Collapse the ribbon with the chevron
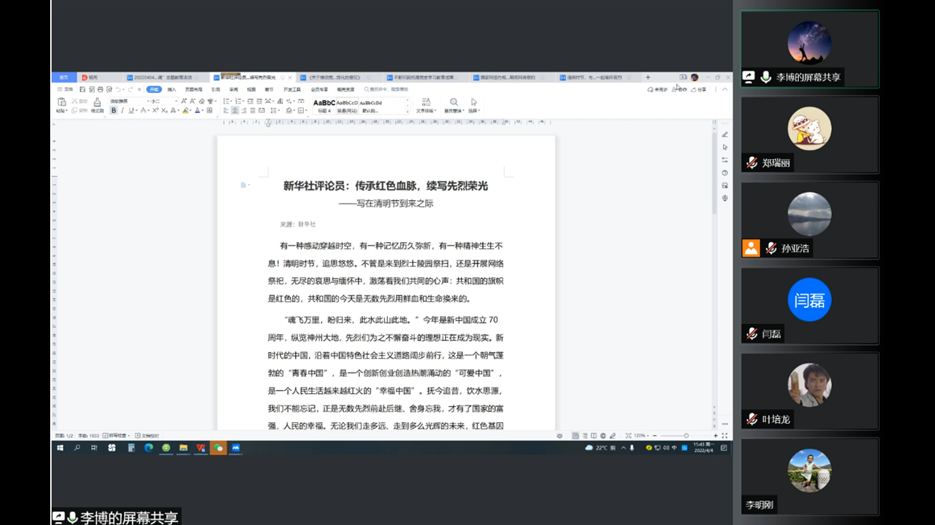The image size is (935, 525). (725, 89)
